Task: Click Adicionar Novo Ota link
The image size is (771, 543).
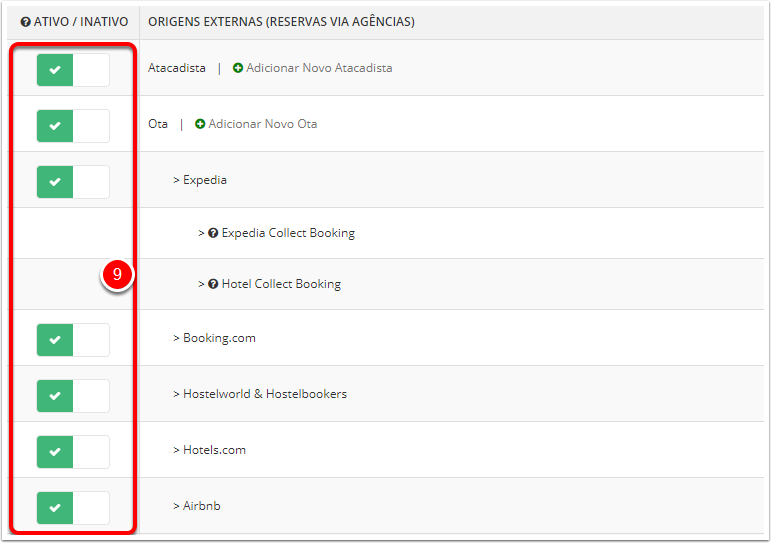Action: tap(263, 124)
